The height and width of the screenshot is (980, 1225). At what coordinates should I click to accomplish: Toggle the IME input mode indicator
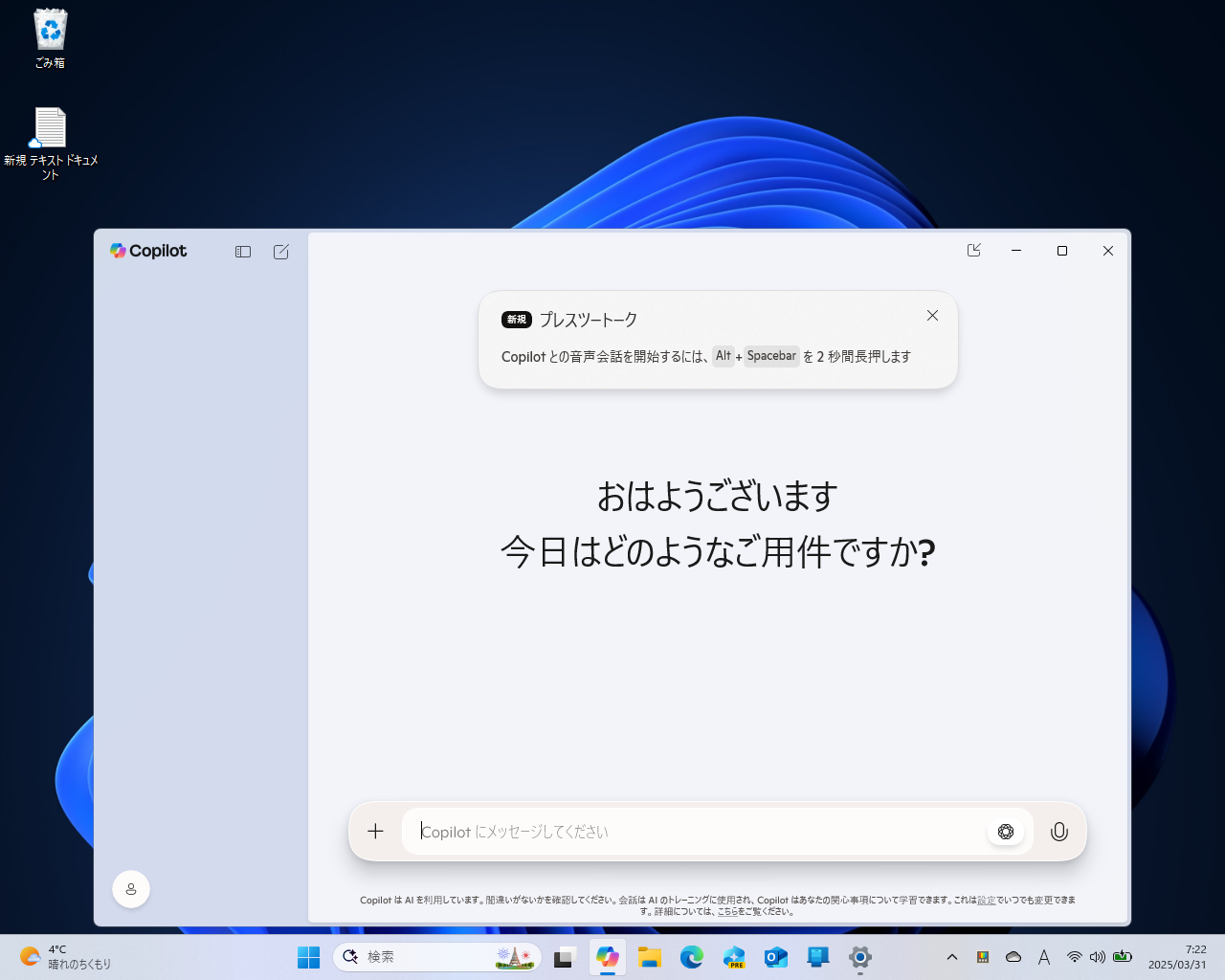click(1043, 956)
